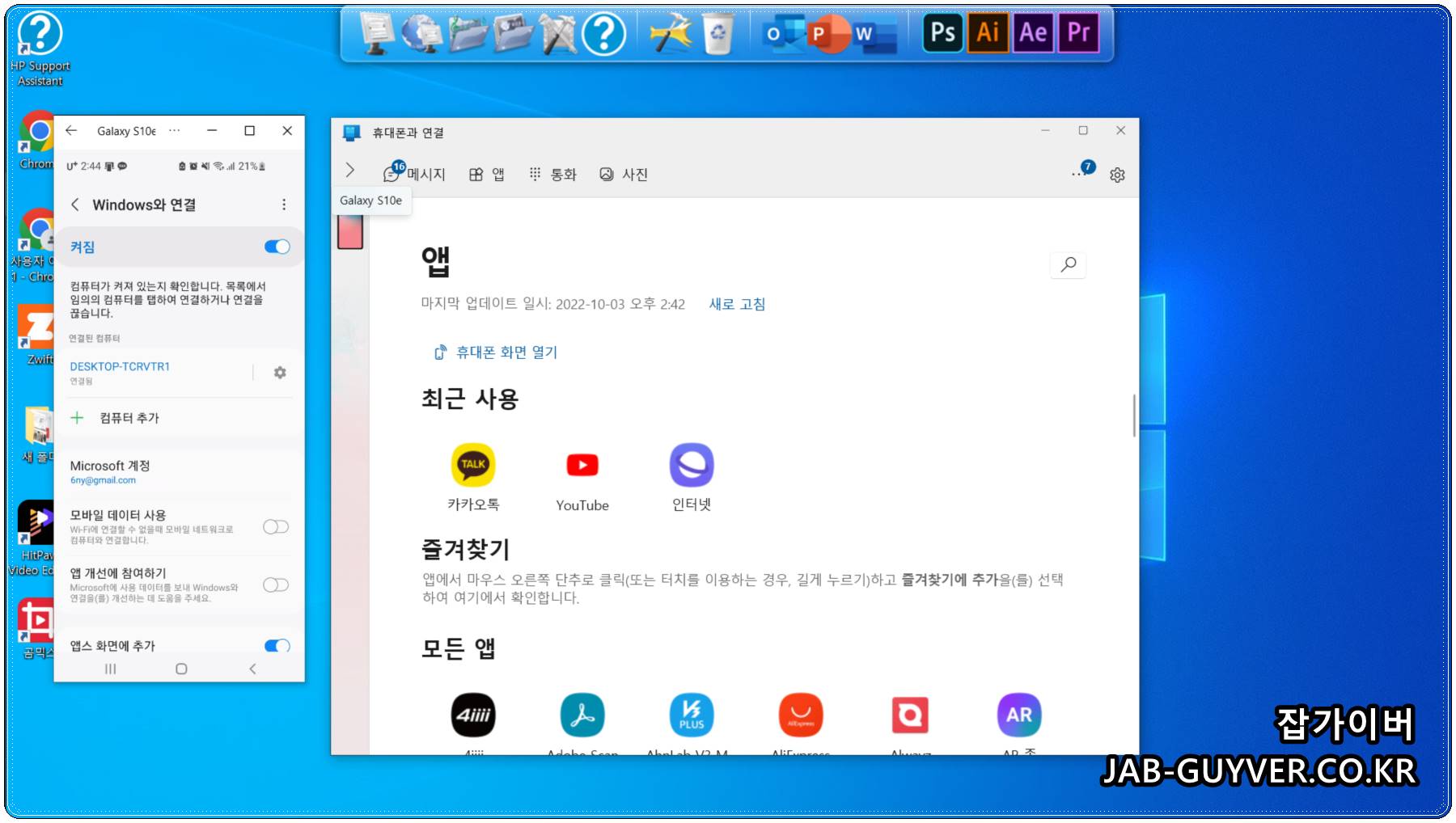
Task: Switch to the 사진 tab
Action: click(x=624, y=174)
